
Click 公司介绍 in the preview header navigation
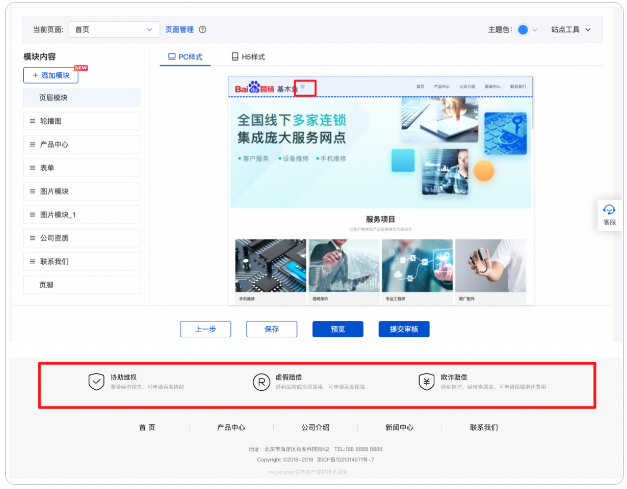[467, 86]
